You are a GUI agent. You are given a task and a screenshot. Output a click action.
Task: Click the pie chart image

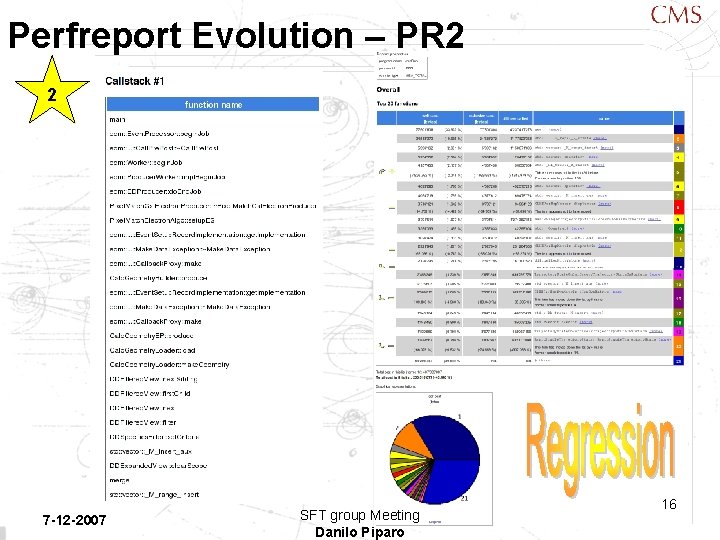pos(434,458)
